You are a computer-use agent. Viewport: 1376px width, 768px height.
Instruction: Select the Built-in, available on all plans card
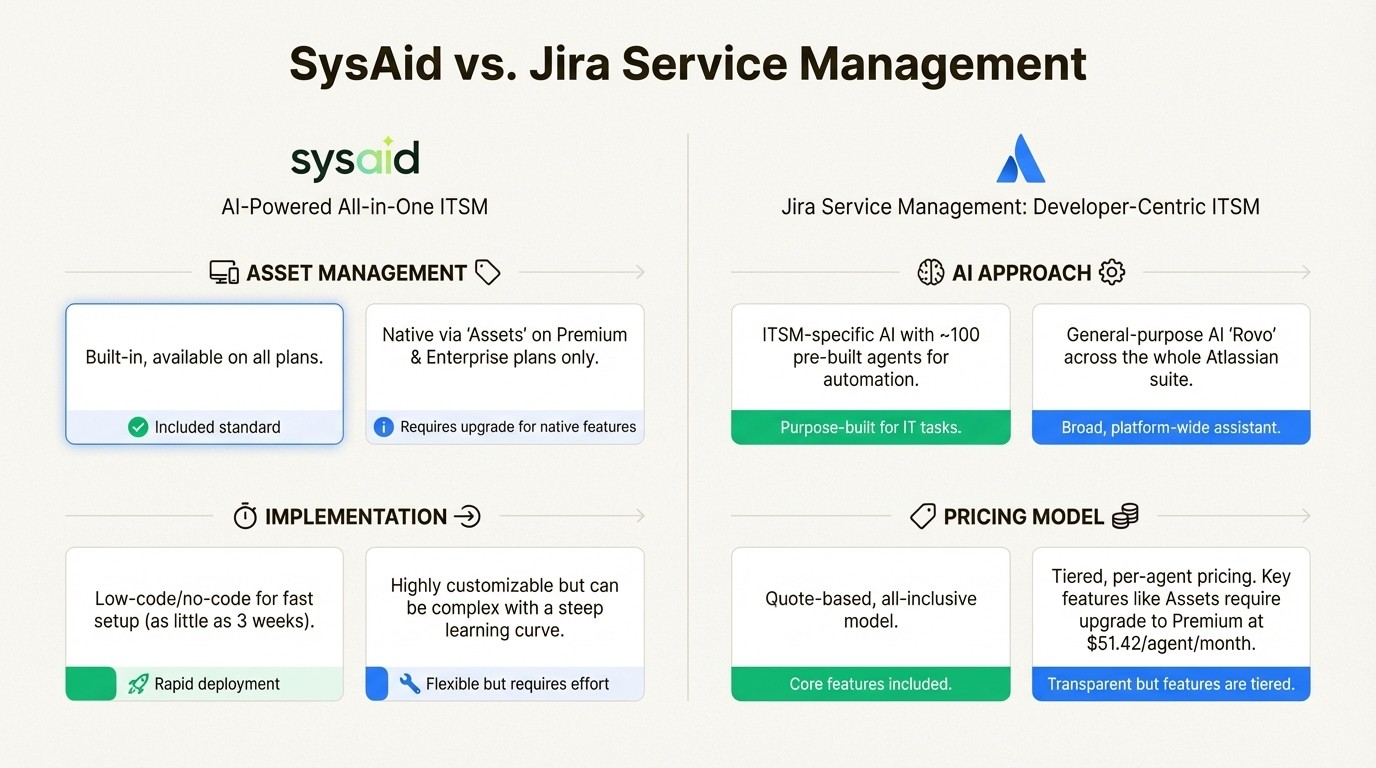coord(204,374)
